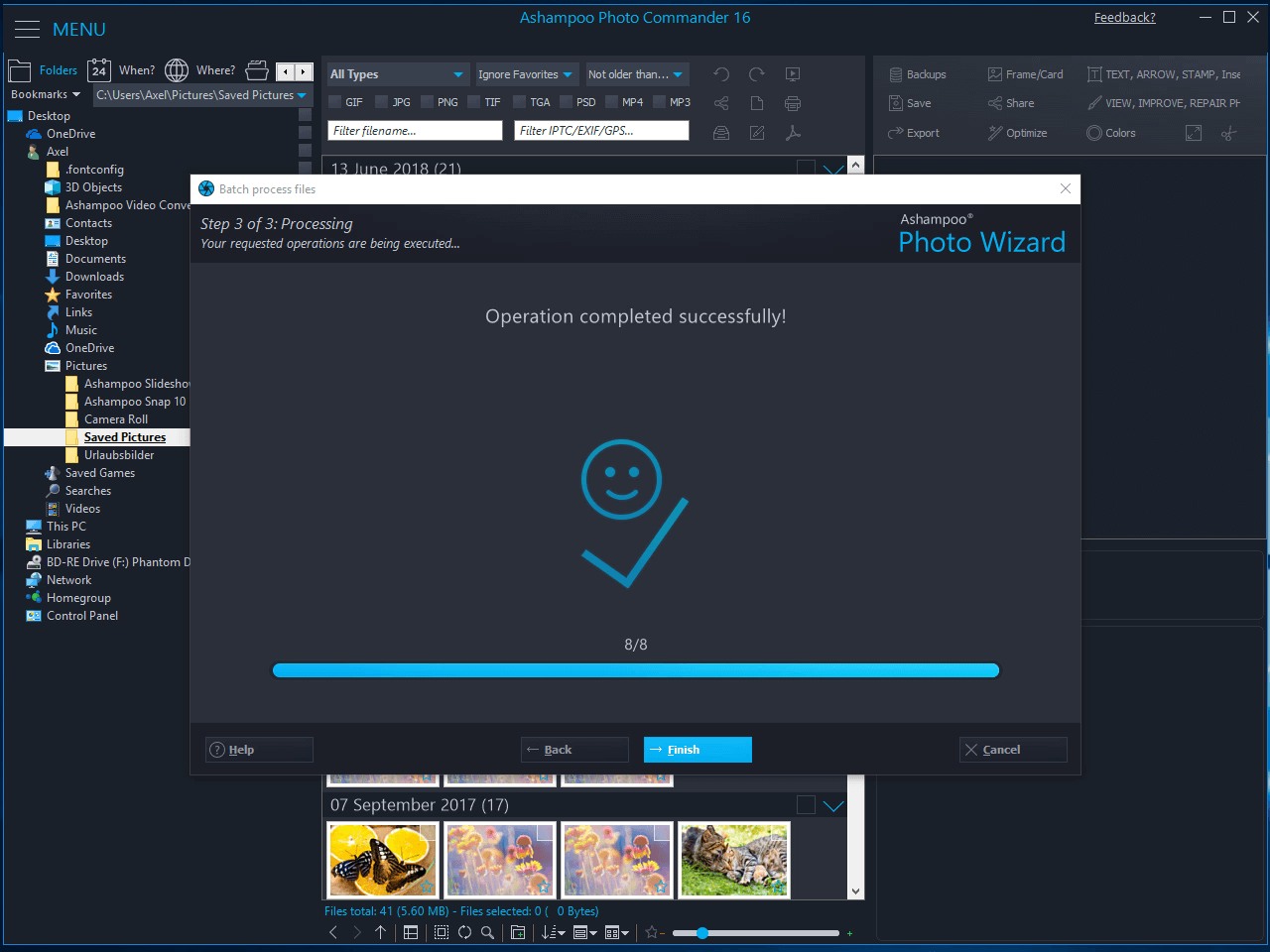Open the 'Where?' globe view icon

click(x=177, y=70)
